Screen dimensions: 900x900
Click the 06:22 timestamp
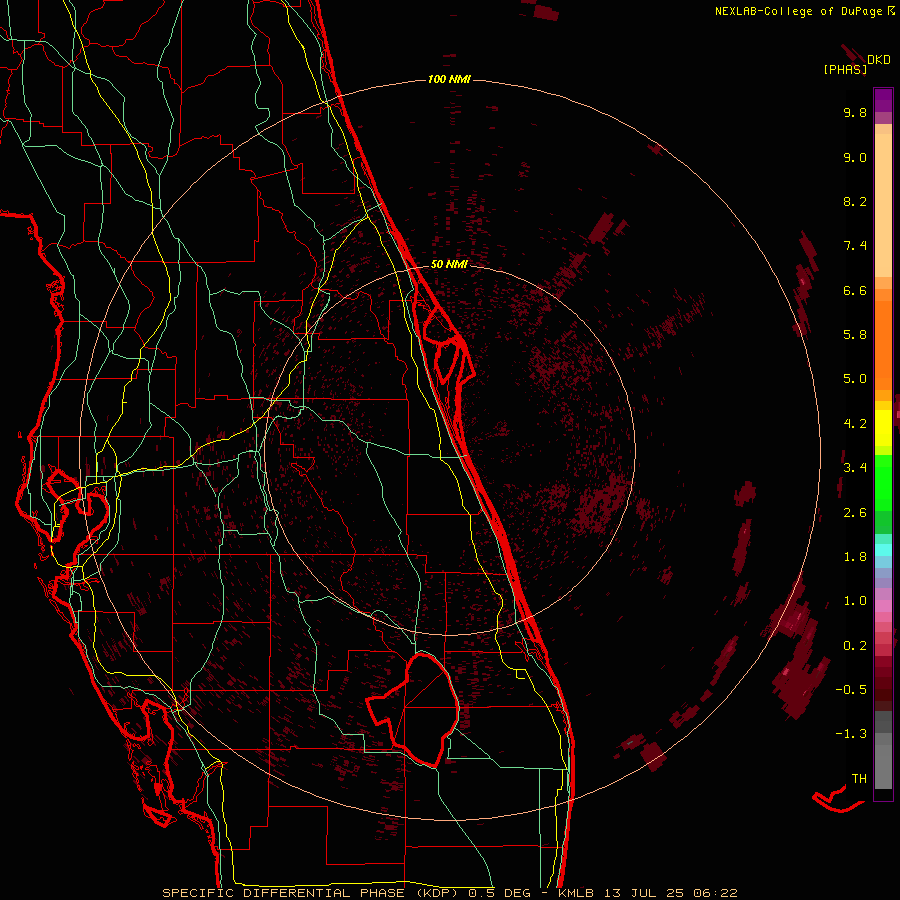[x=715, y=893]
